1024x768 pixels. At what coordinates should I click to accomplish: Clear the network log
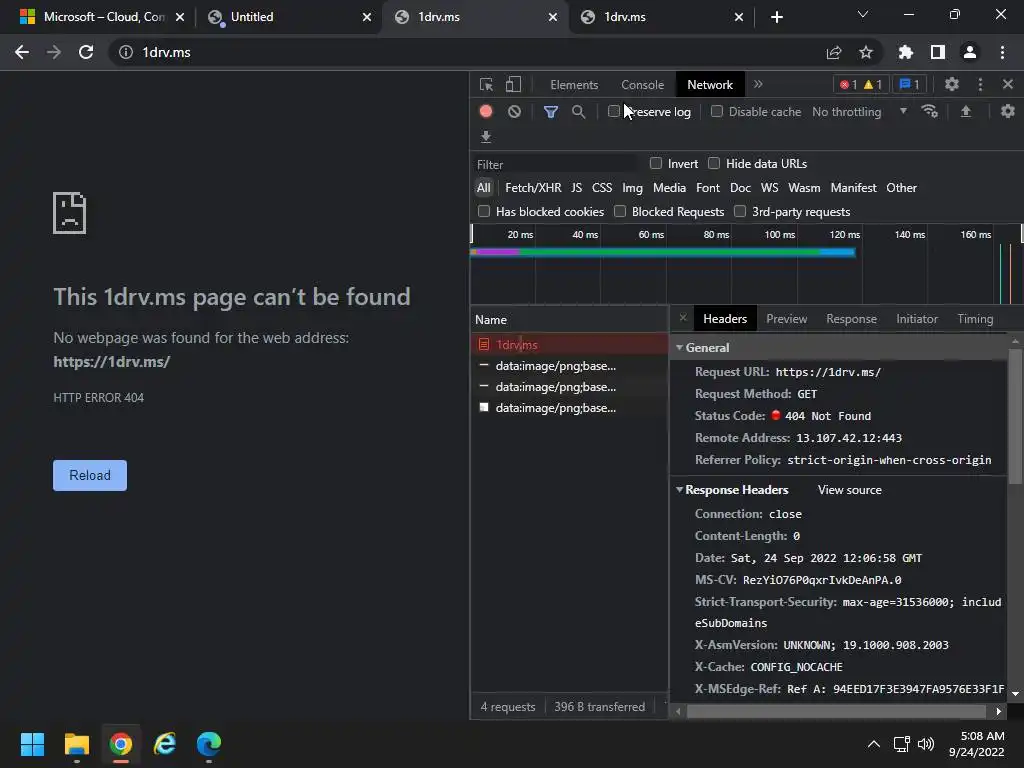pyautogui.click(x=515, y=112)
